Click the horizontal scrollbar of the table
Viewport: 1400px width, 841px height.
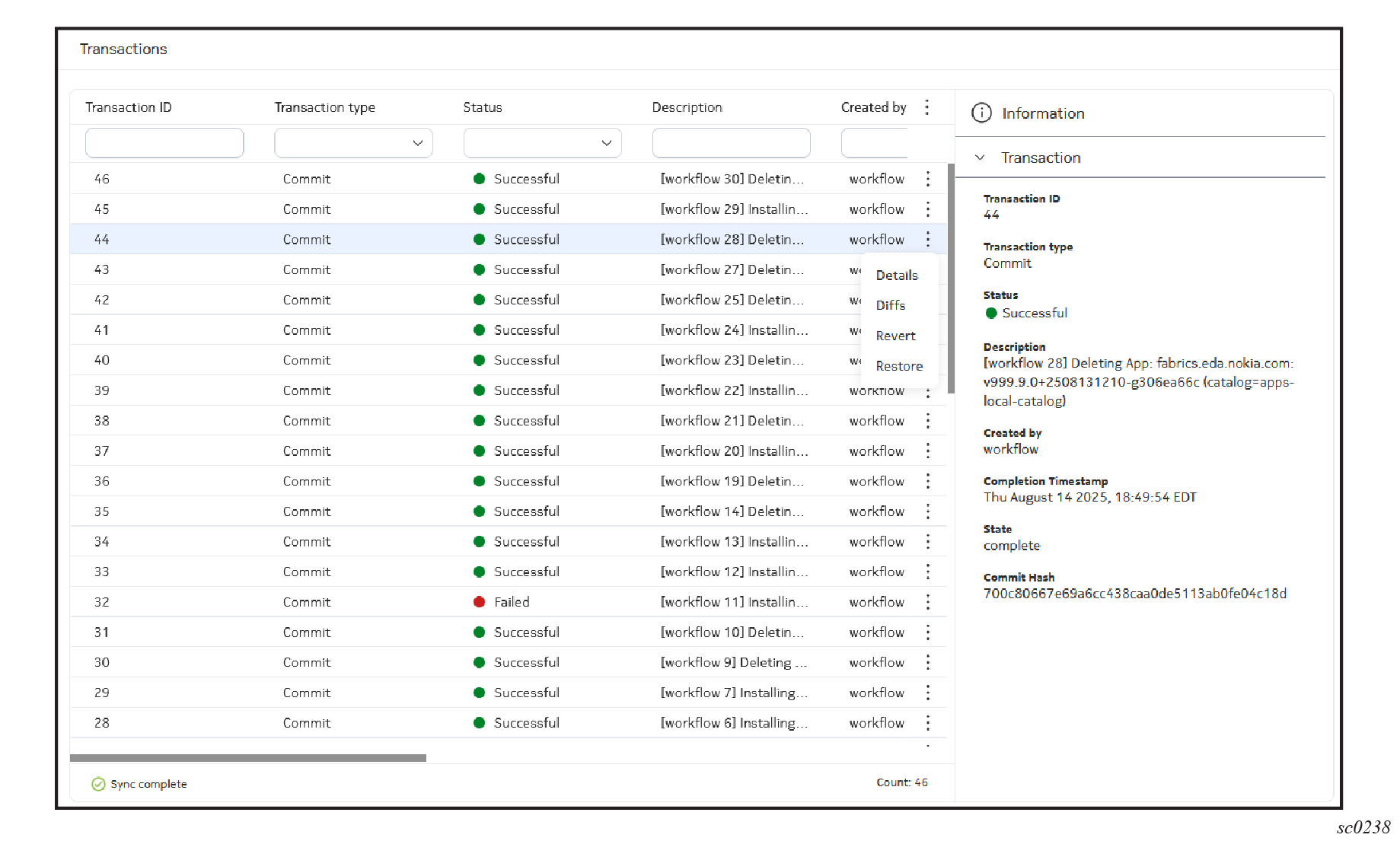click(x=248, y=758)
